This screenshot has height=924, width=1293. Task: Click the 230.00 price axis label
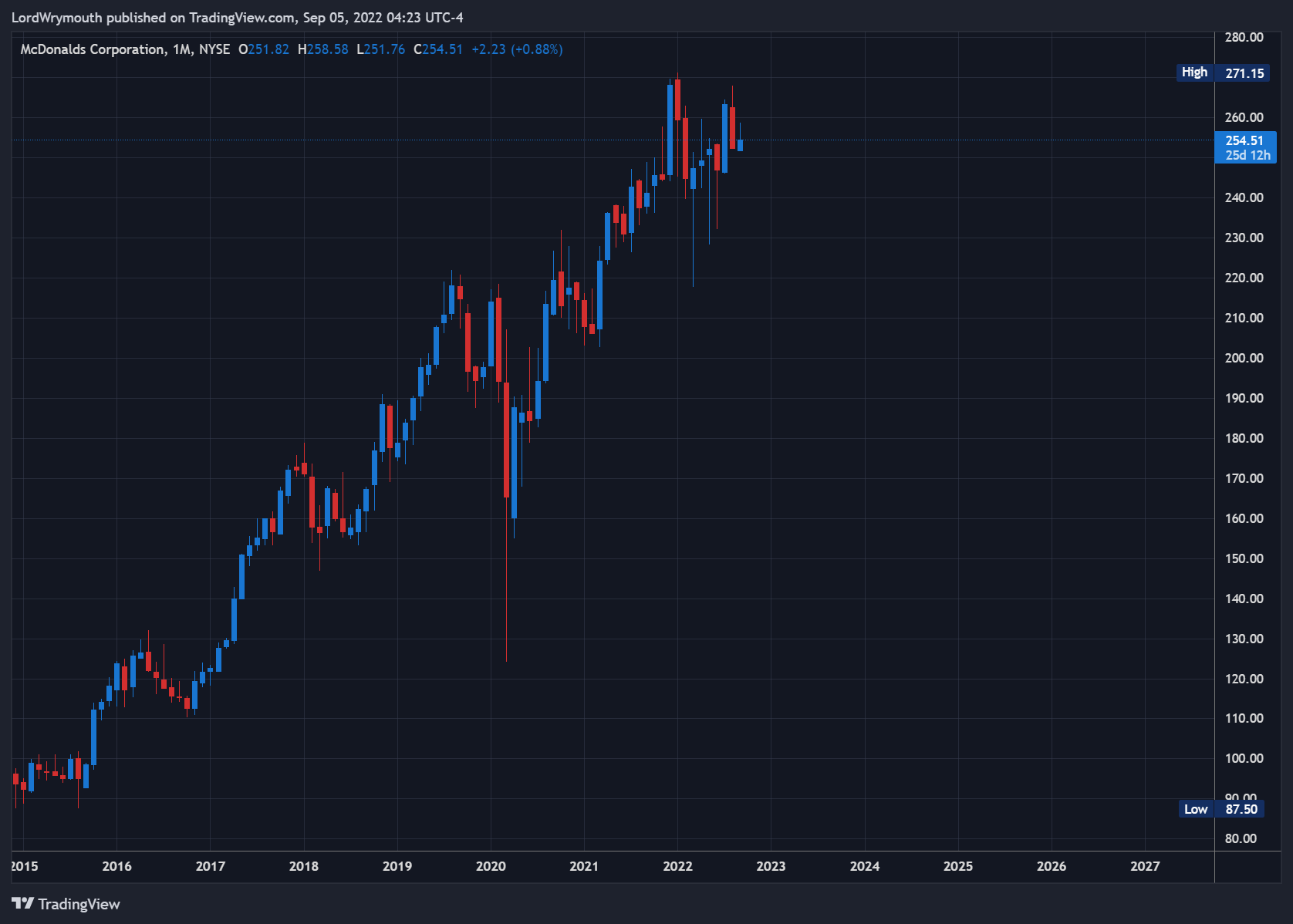pos(1244,238)
